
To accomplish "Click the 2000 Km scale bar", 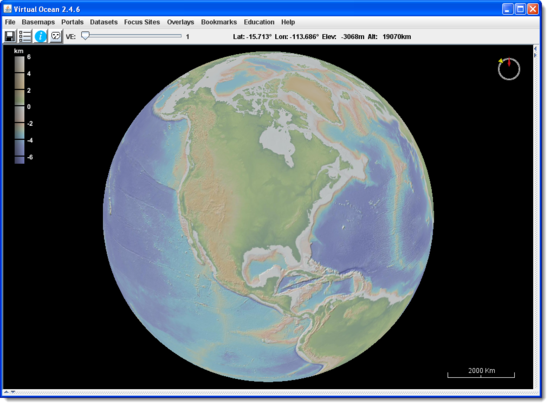I will (481, 373).
